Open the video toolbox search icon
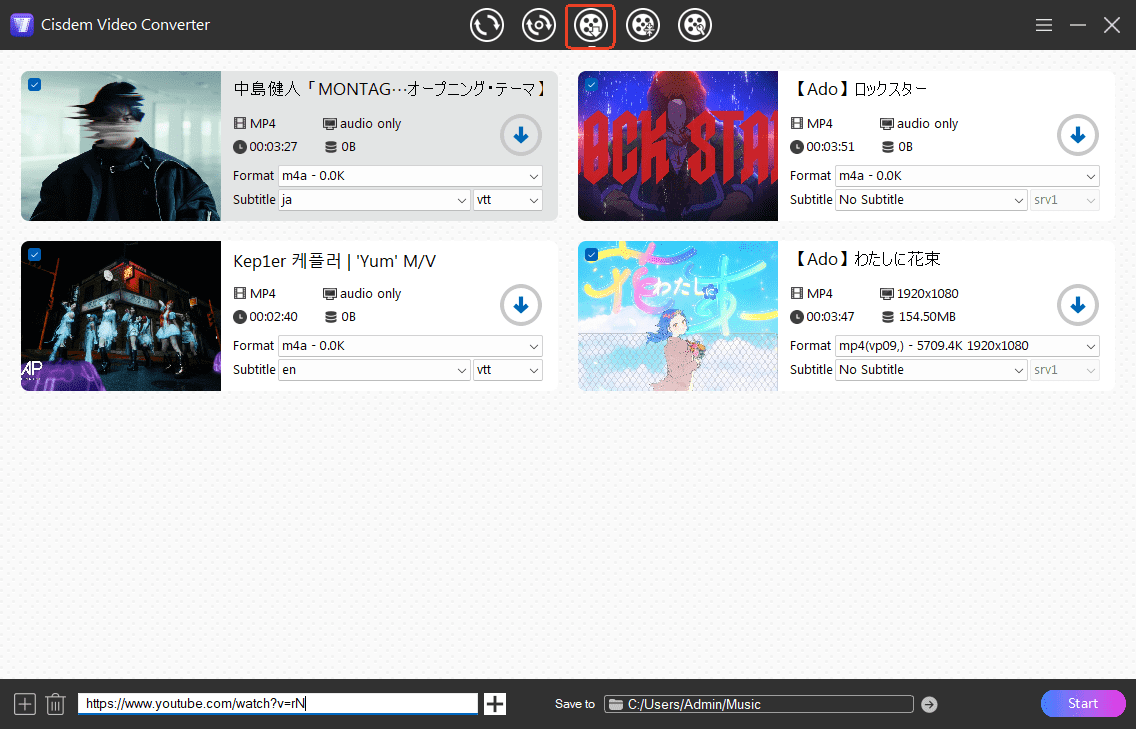The image size is (1136, 729). [x=695, y=25]
